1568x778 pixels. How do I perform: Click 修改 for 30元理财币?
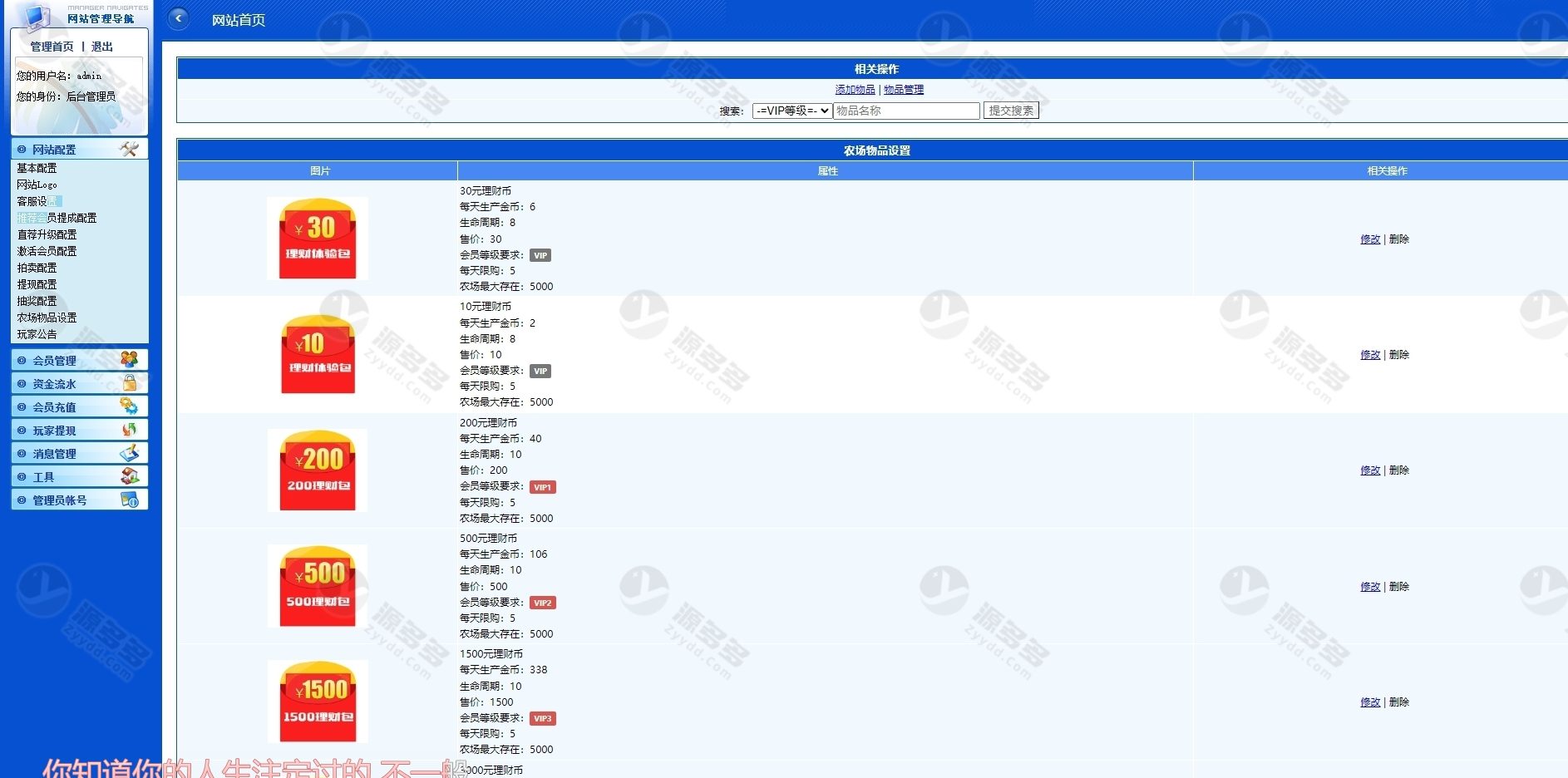point(1370,239)
